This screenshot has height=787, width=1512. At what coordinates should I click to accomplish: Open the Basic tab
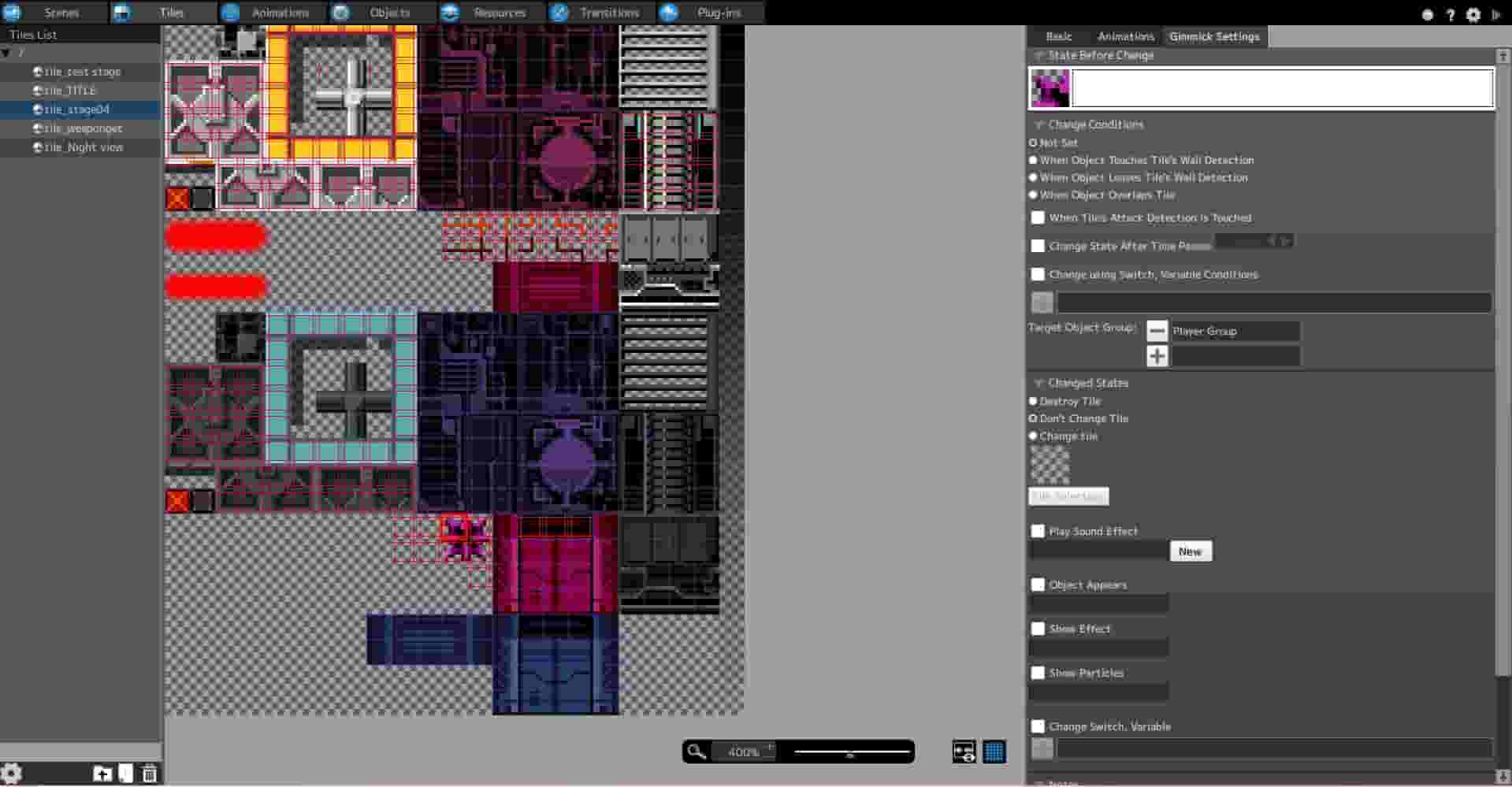click(1058, 36)
